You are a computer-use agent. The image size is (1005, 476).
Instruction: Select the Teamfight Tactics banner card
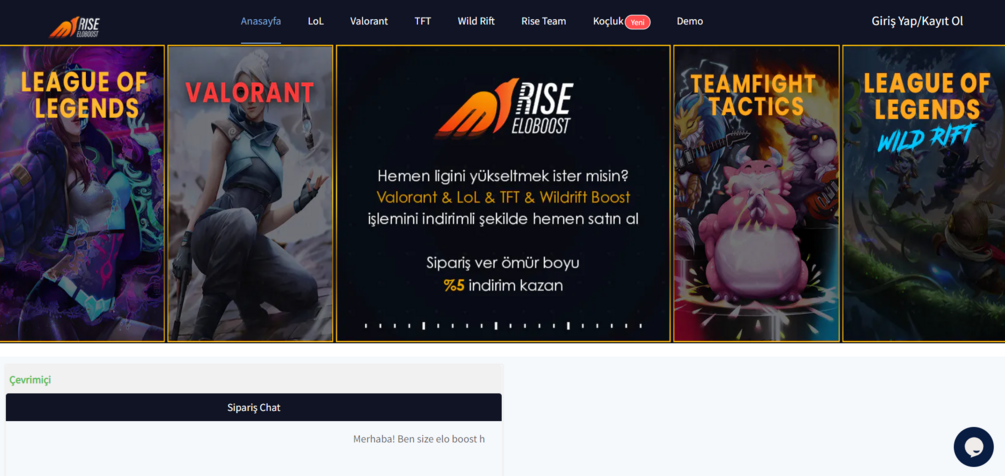756,193
